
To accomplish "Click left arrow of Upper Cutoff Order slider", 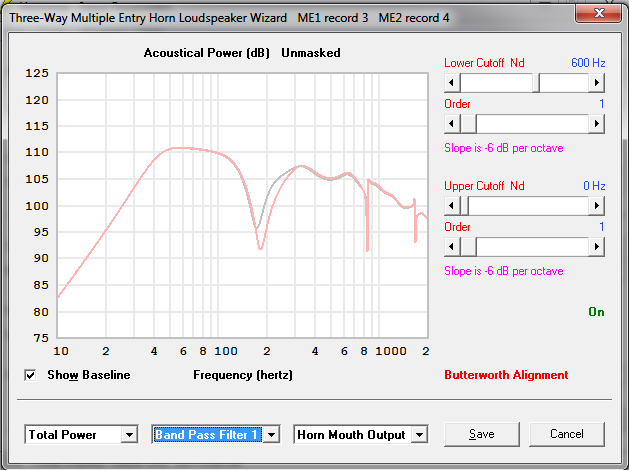I will (x=452, y=246).
